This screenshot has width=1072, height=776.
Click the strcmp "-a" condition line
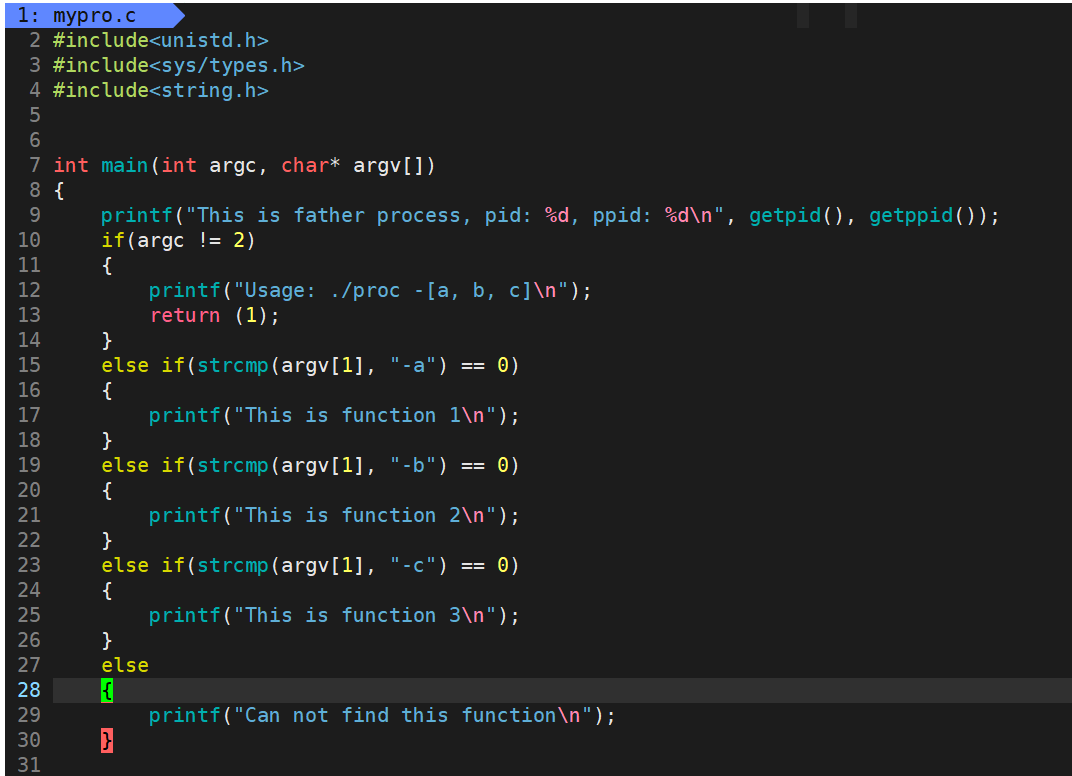point(310,365)
